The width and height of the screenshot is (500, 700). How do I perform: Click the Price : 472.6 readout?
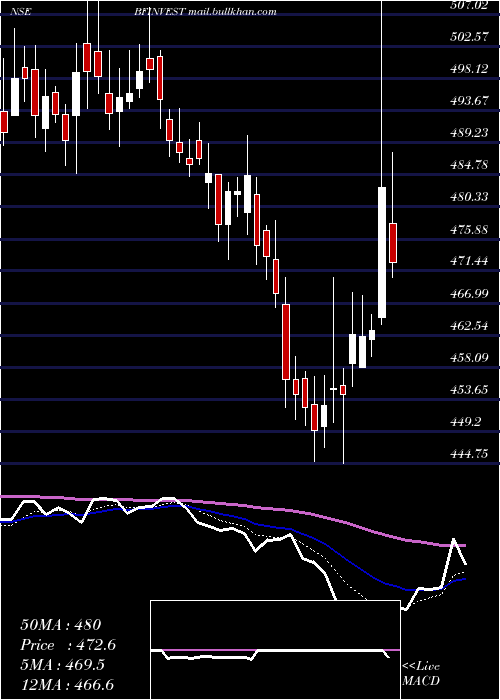[x=68, y=645]
